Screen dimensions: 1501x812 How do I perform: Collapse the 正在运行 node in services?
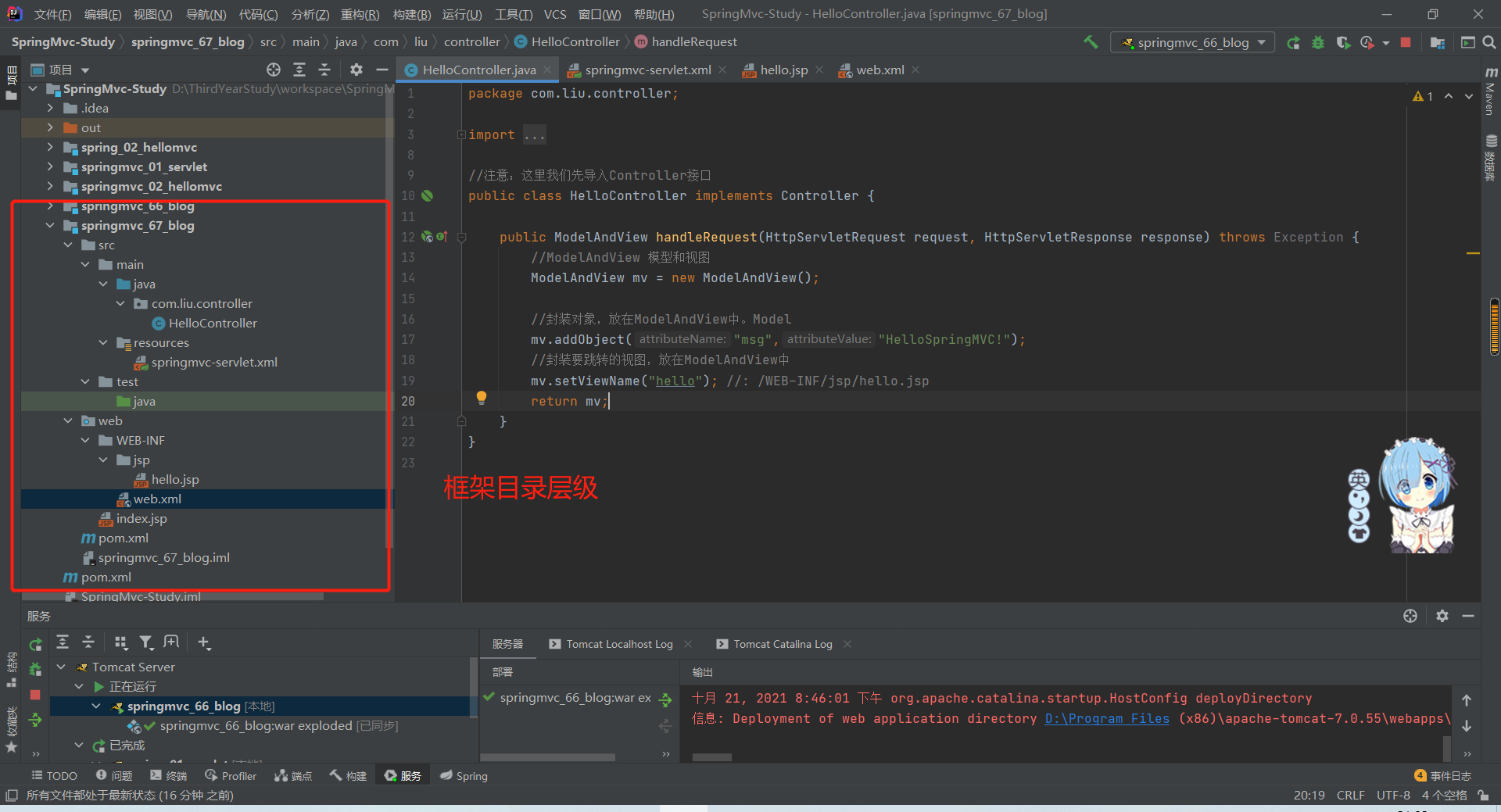click(79, 686)
